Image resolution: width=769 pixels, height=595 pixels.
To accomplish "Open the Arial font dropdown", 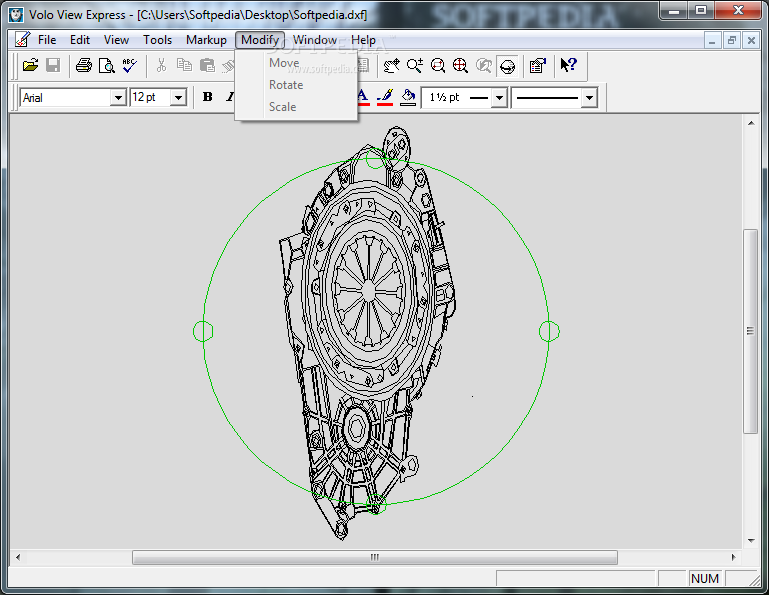I will (118, 98).
